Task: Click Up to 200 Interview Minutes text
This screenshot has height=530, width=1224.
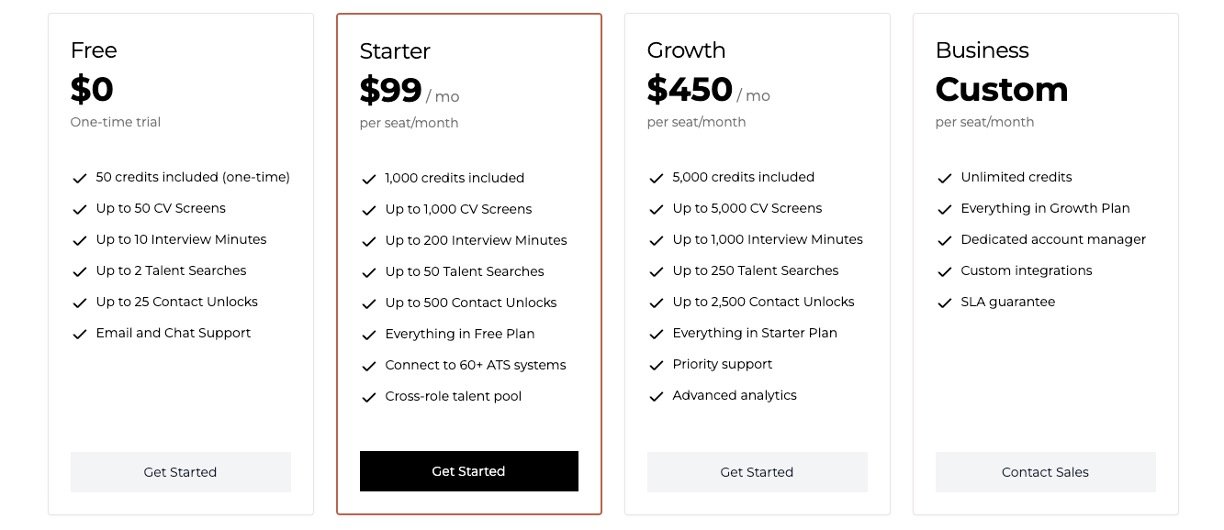Action: coord(476,240)
